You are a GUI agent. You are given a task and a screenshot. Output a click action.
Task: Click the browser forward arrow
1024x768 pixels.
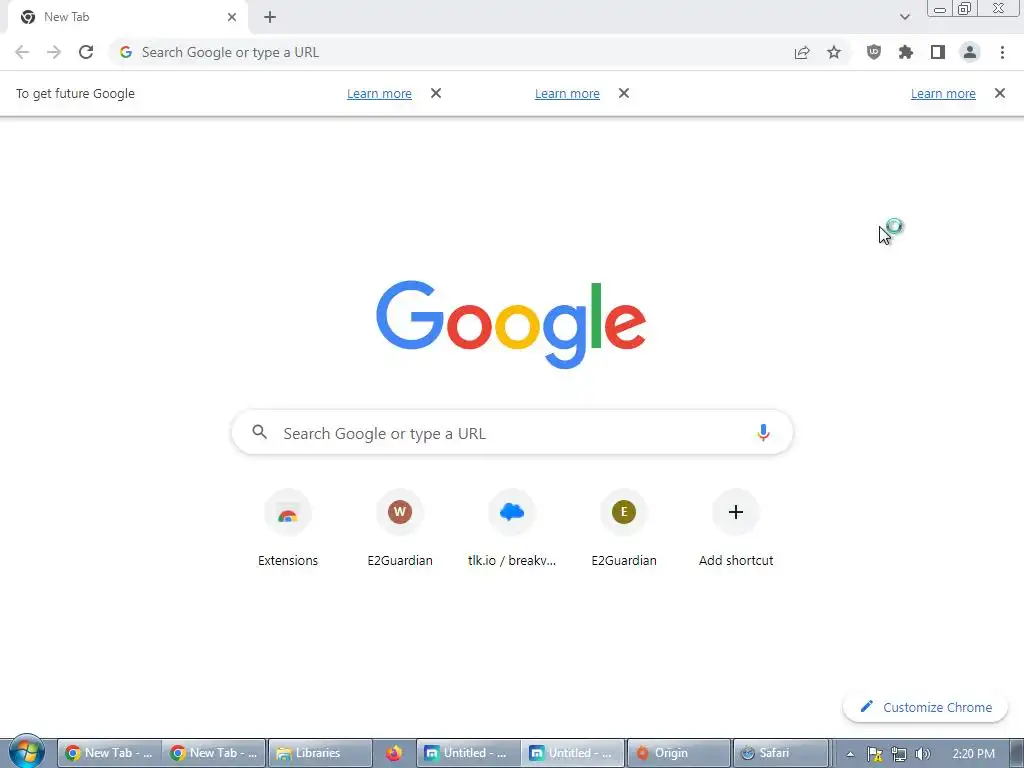[54, 52]
